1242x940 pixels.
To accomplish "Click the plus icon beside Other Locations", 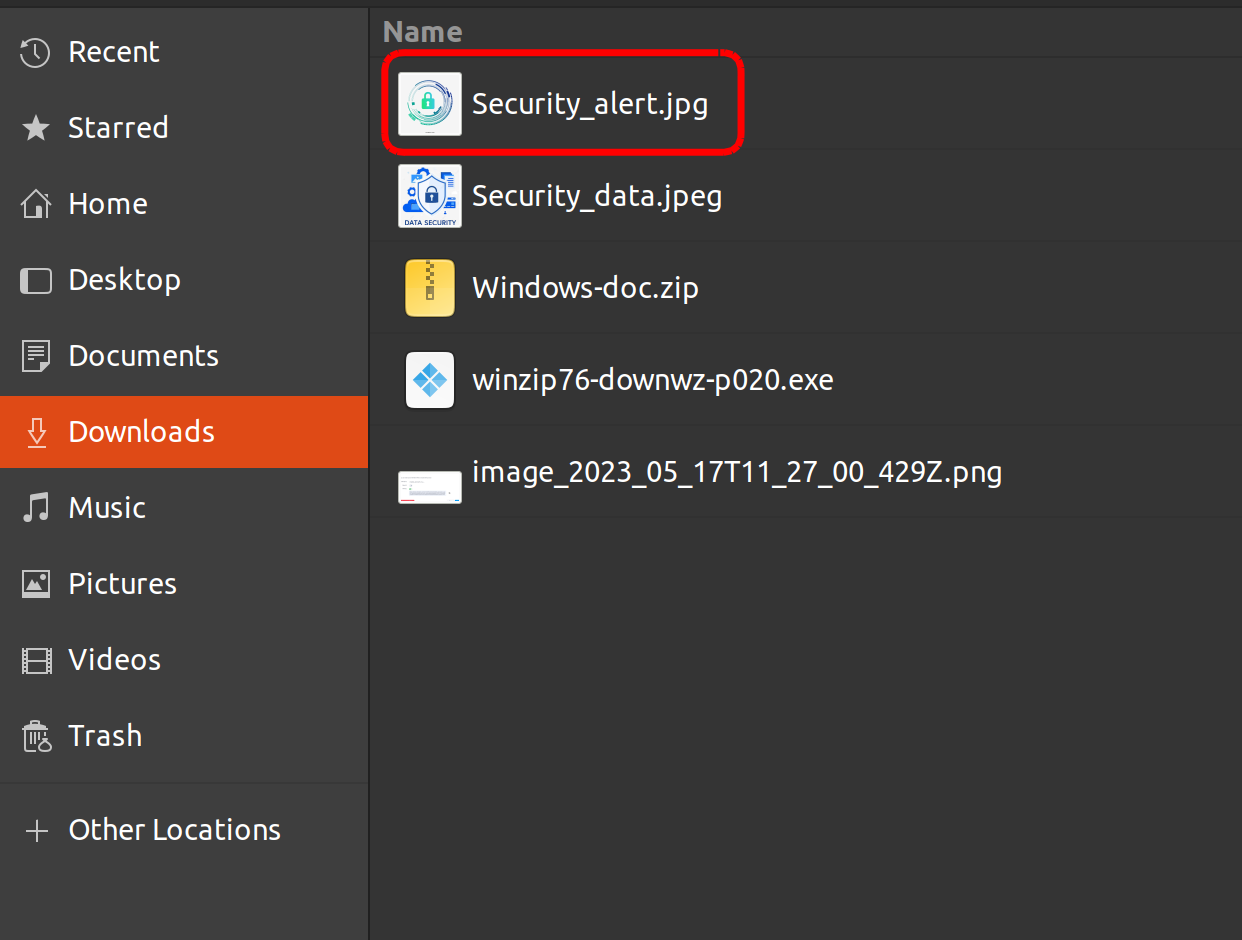I will point(36,830).
